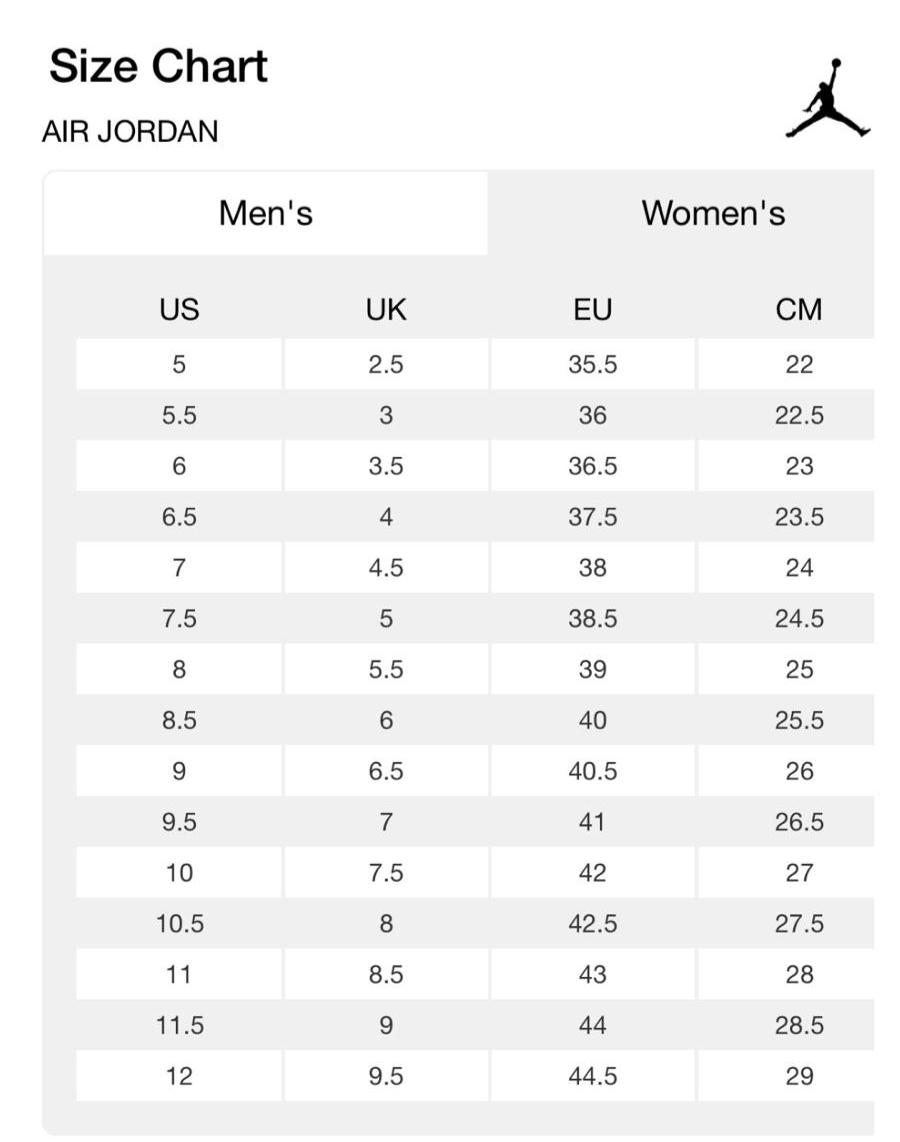Switch to the Men's tab
900x1142 pixels.
click(x=266, y=213)
